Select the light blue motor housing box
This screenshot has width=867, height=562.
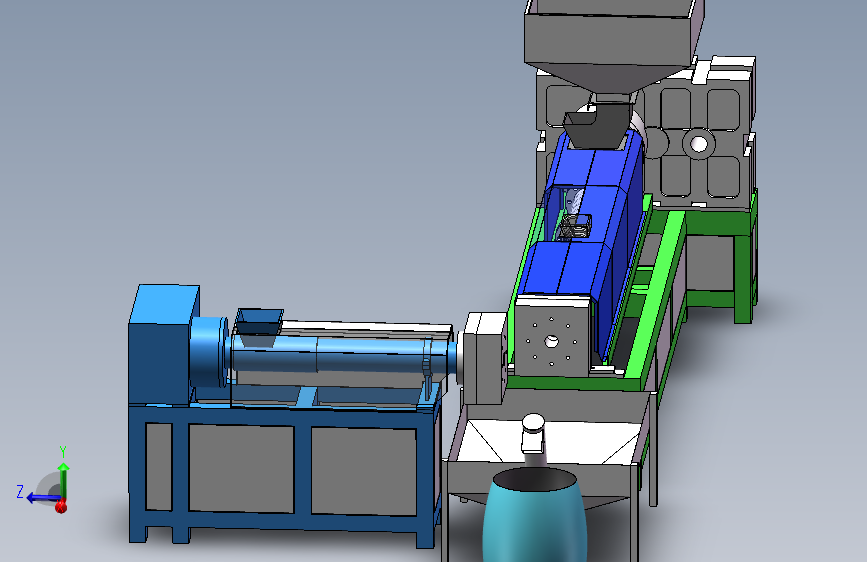click(x=162, y=346)
